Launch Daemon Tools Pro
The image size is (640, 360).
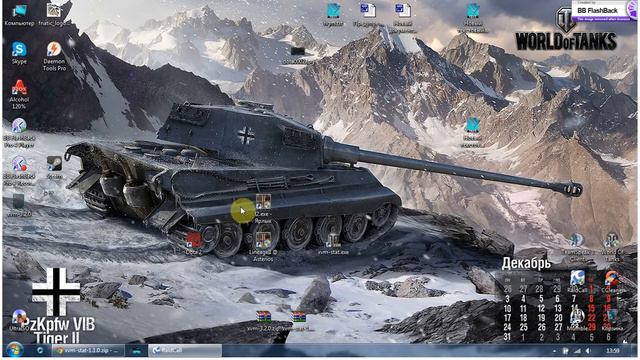pyautogui.click(x=54, y=56)
